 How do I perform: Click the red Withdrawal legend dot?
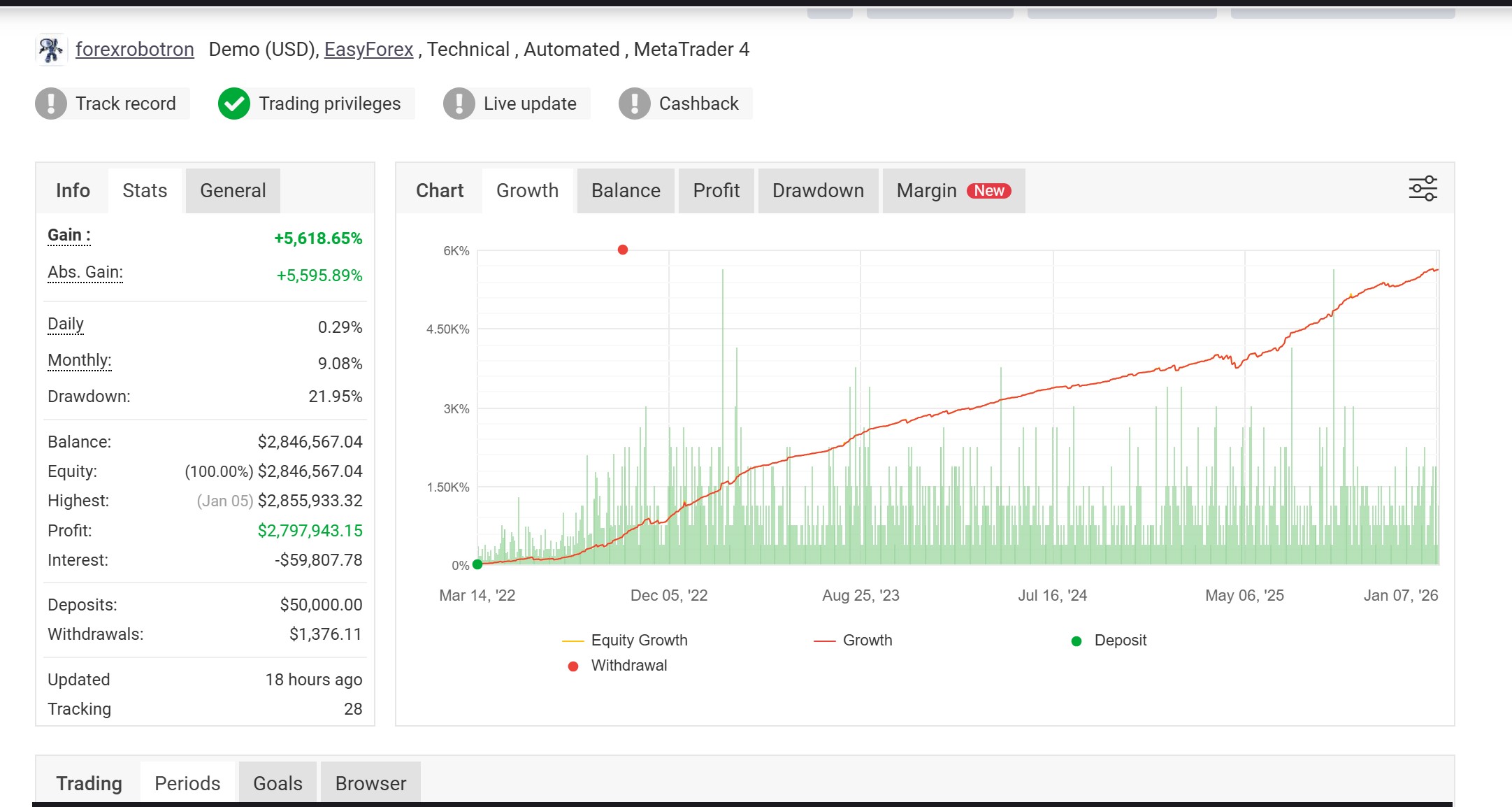[x=574, y=665]
